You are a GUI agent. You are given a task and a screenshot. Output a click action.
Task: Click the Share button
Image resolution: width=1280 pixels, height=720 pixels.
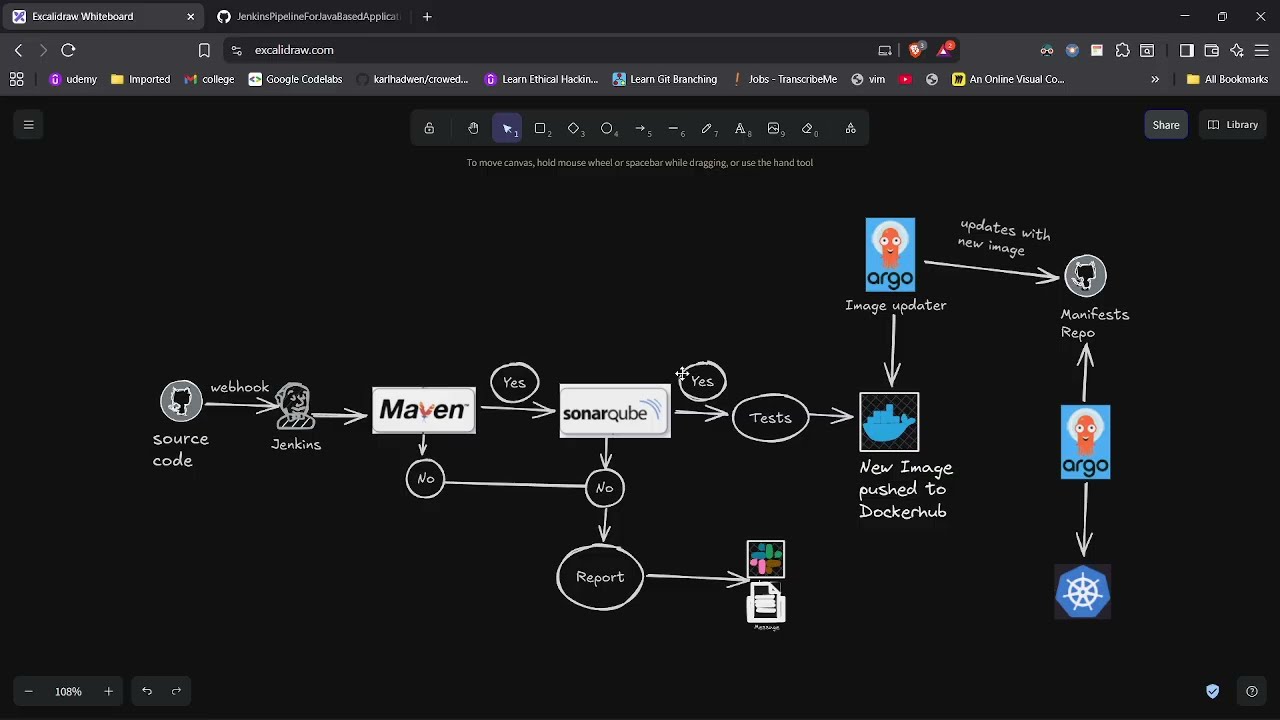1166,125
